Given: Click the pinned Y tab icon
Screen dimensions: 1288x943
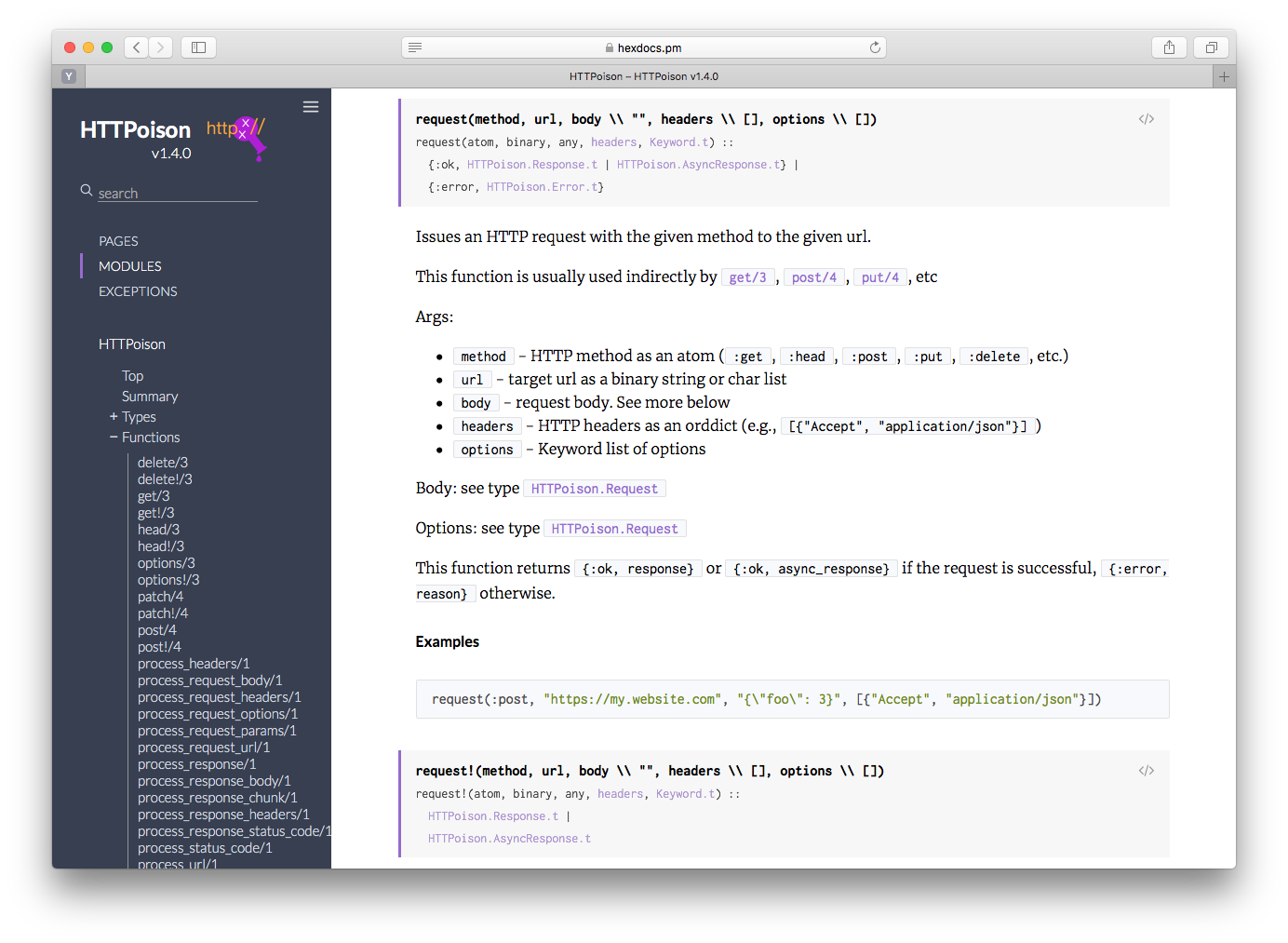Looking at the screenshot, I should click(x=69, y=76).
